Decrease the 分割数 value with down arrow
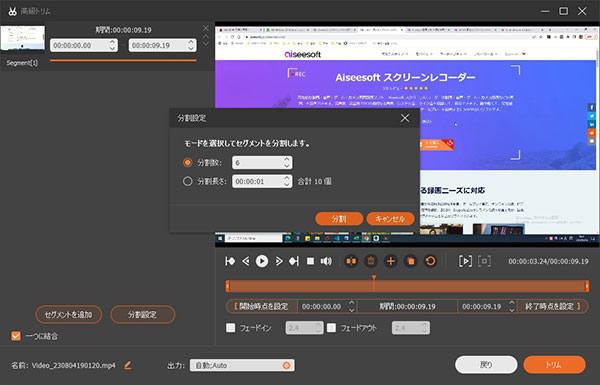 tap(287, 166)
